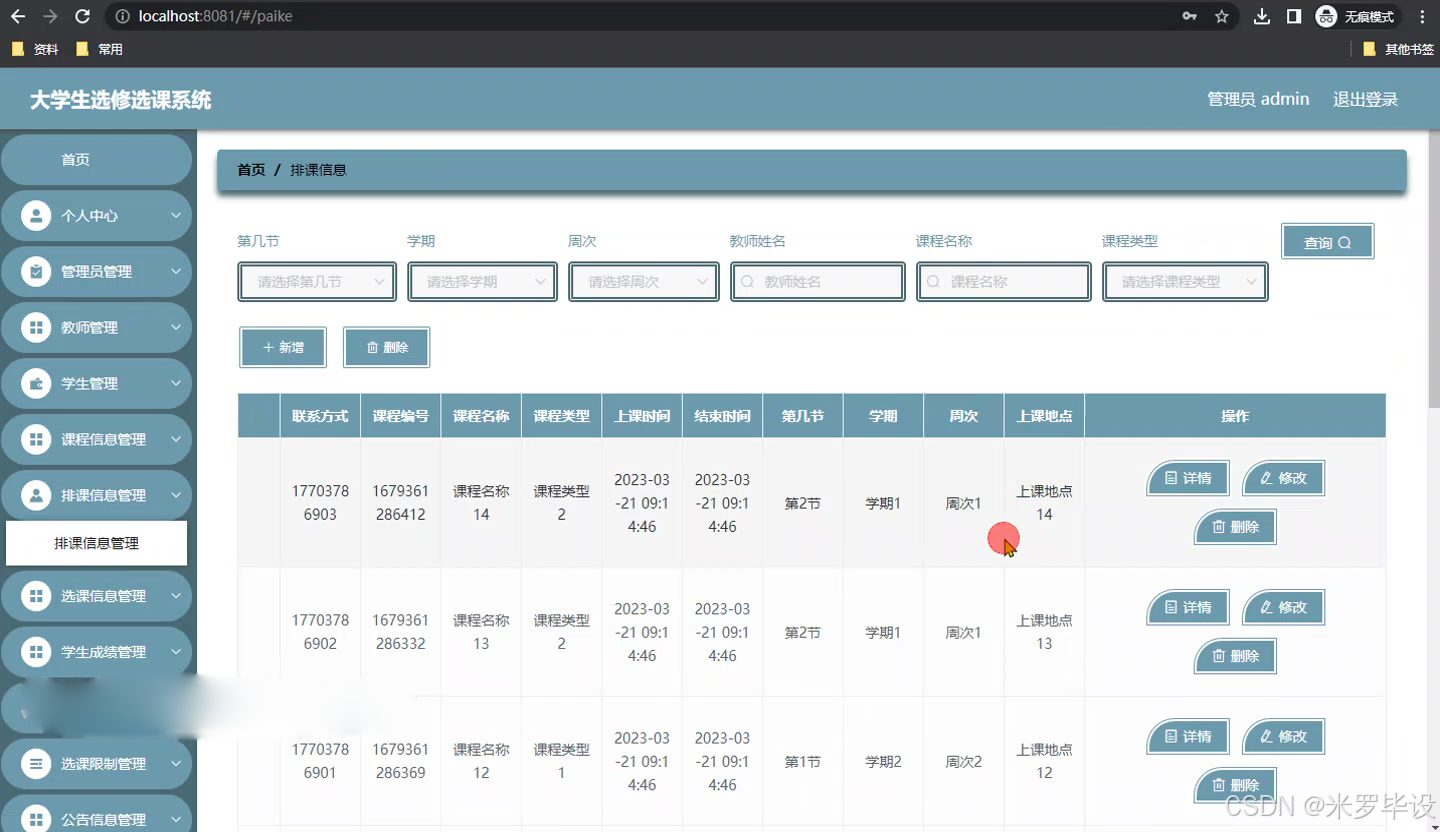Reload the page with the refresh icon
1440x832 pixels.
tap(83, 16)
